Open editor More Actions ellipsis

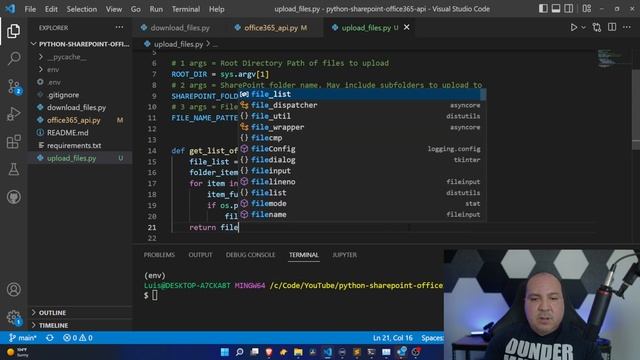tap(627, 27)
